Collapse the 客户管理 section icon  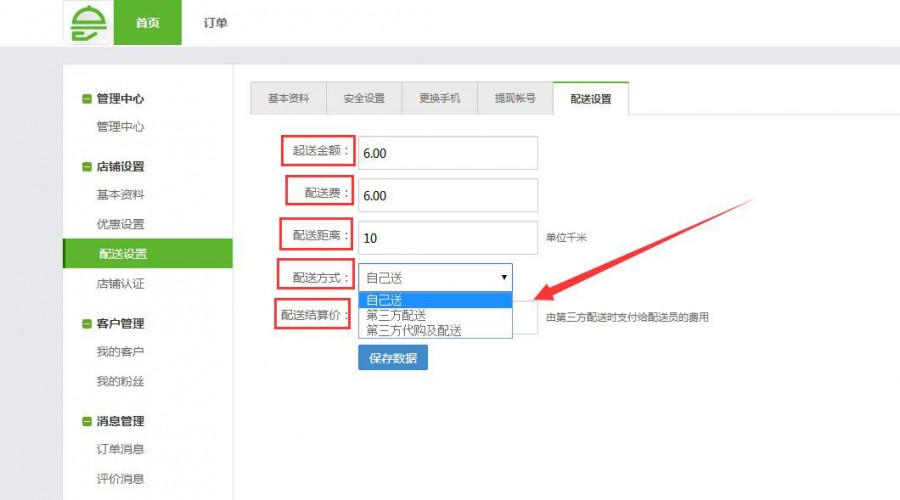click(x=87, y=324)
